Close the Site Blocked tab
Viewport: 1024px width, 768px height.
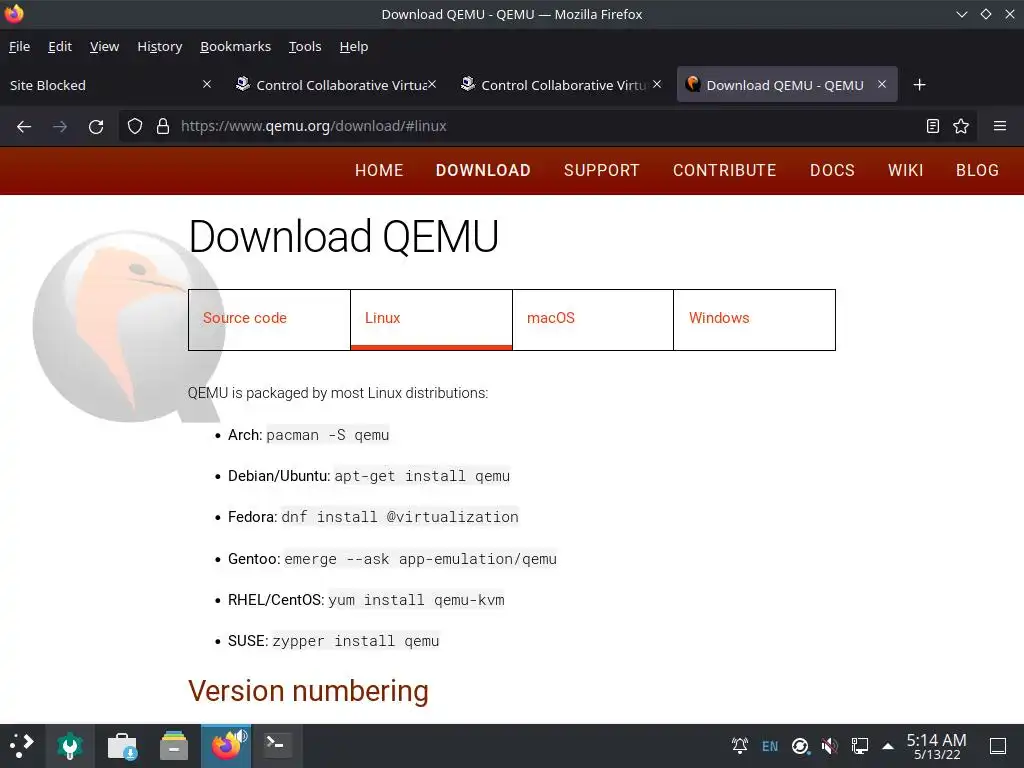point(207,84)
